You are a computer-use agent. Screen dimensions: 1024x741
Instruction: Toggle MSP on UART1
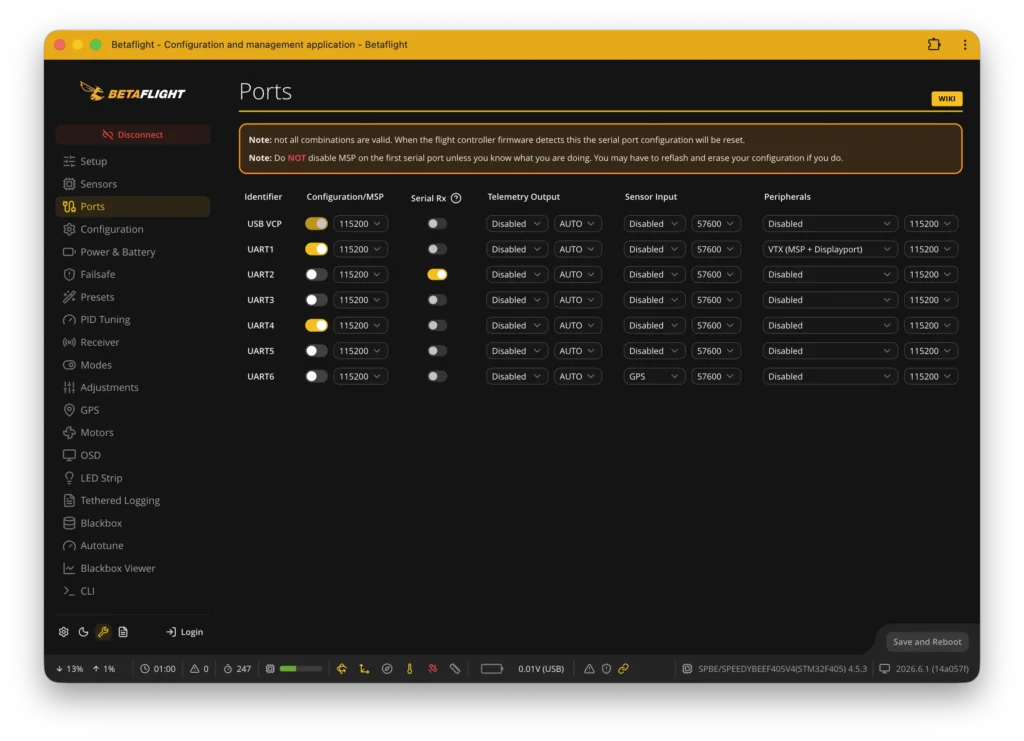point(316,249)
